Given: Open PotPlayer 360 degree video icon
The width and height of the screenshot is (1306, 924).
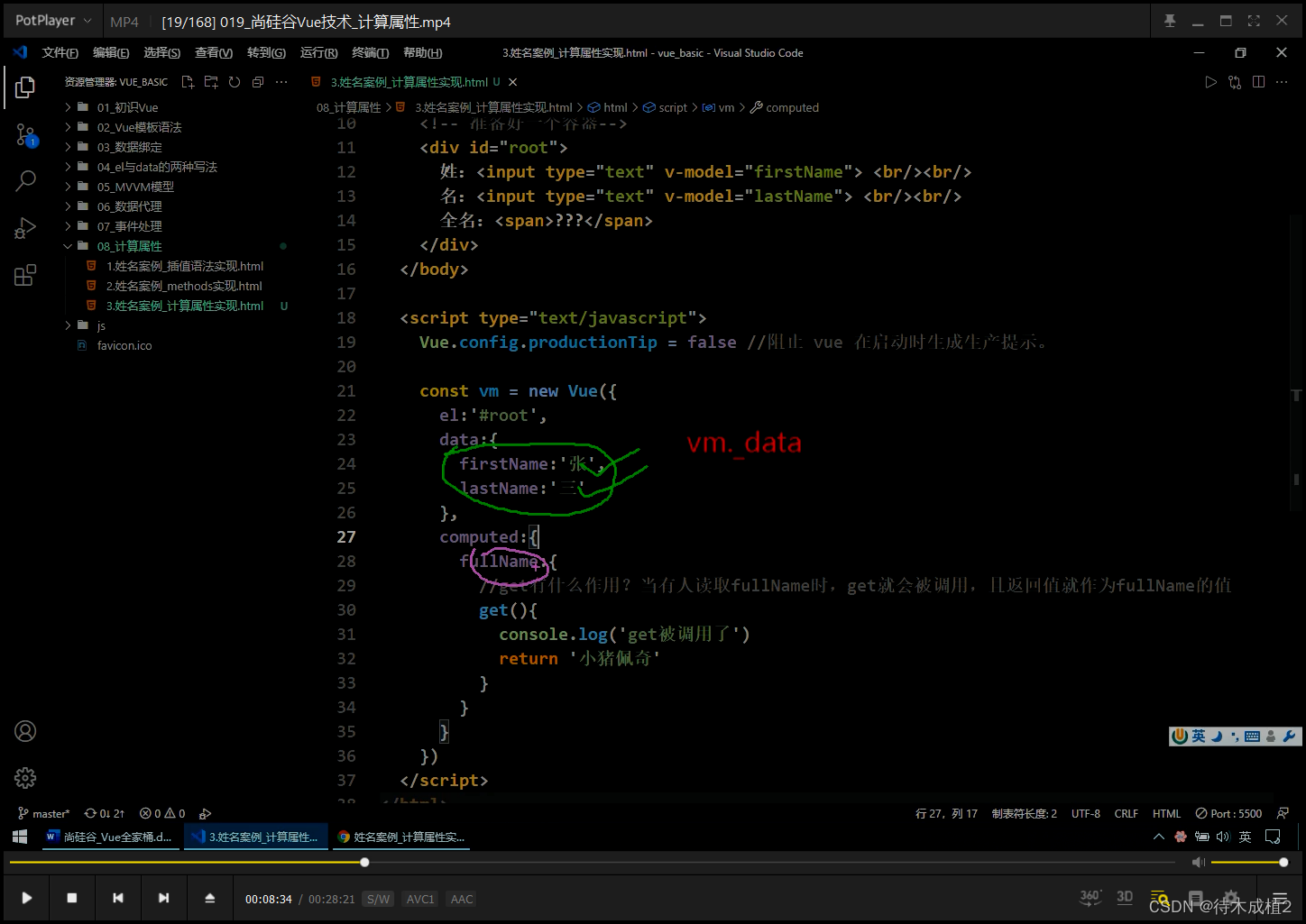Looking at the screenshot, I should [1090, 897].
